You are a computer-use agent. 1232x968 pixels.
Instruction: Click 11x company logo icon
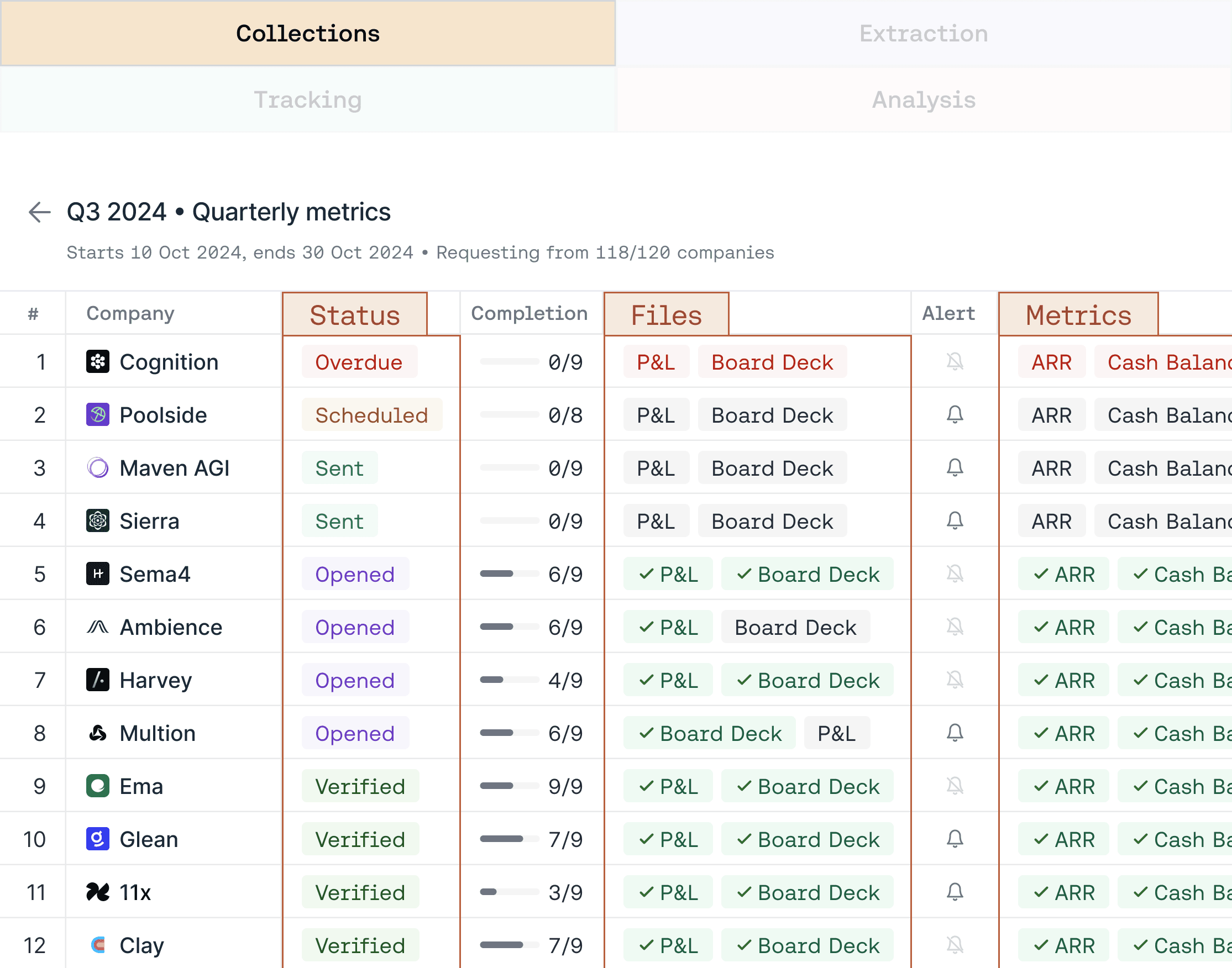[97, 892]
